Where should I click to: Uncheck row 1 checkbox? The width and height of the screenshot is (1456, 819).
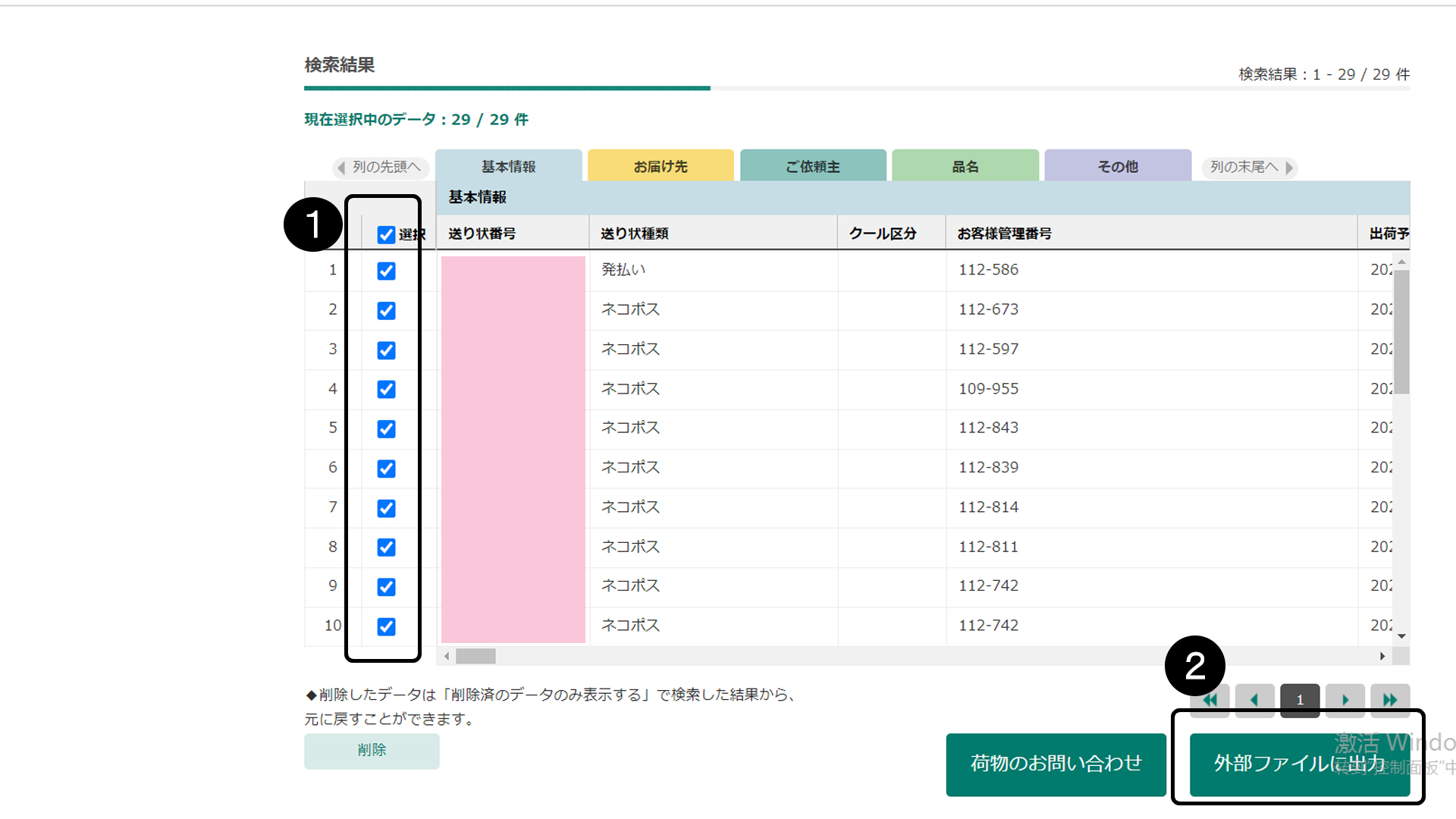pyautogui.click(x=386, y=271)
